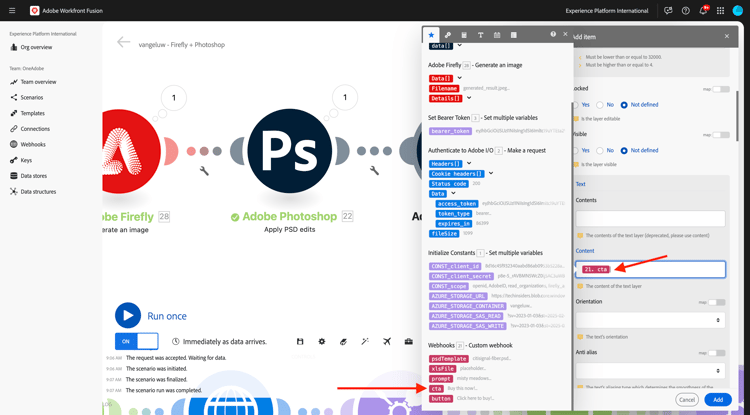Screen dimensions: 750x415
Task: Toggle the map switch for Visible
Action: [x=720, y=135]
